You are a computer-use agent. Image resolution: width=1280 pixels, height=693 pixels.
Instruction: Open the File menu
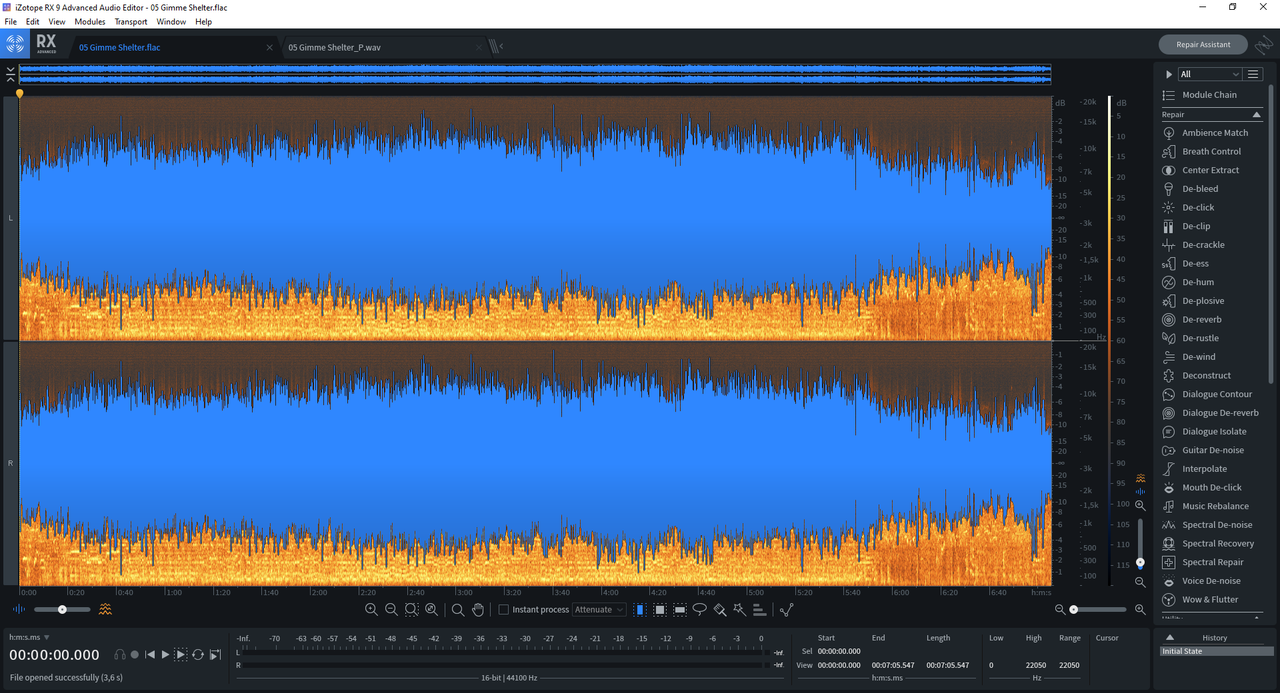pyautogui.click(x=10, y=21)
